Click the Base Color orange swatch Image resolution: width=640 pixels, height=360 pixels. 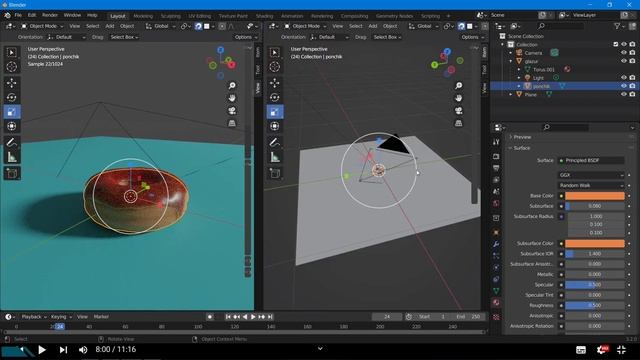[x=595, y=196]
